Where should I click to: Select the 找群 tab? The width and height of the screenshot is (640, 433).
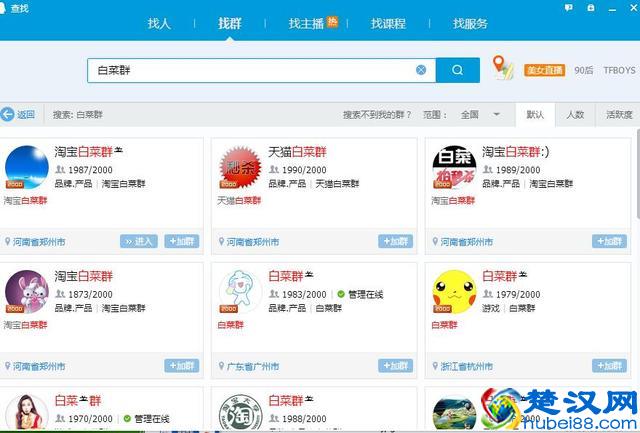(x=229, y=24)
